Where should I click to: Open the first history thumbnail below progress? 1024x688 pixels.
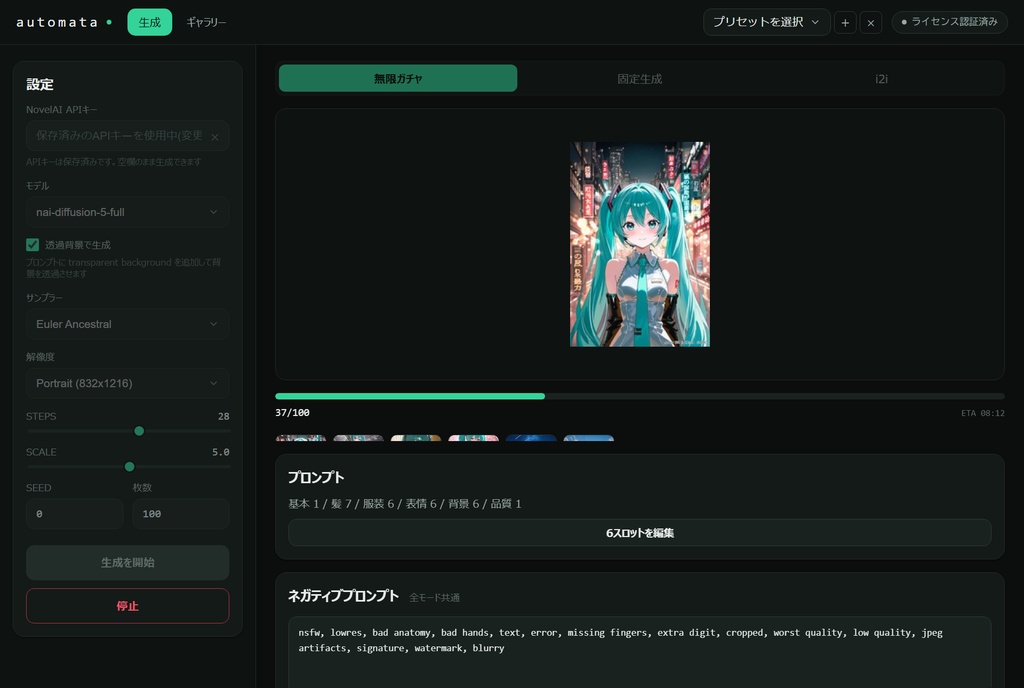pyautogui.click(x=300, y=438)
